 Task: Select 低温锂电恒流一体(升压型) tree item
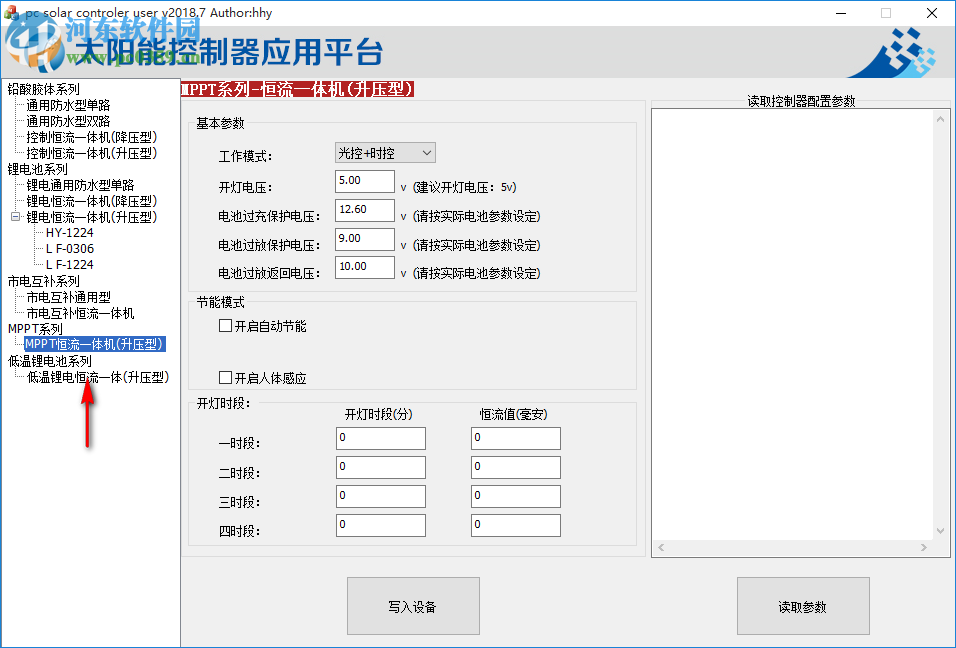98,377
